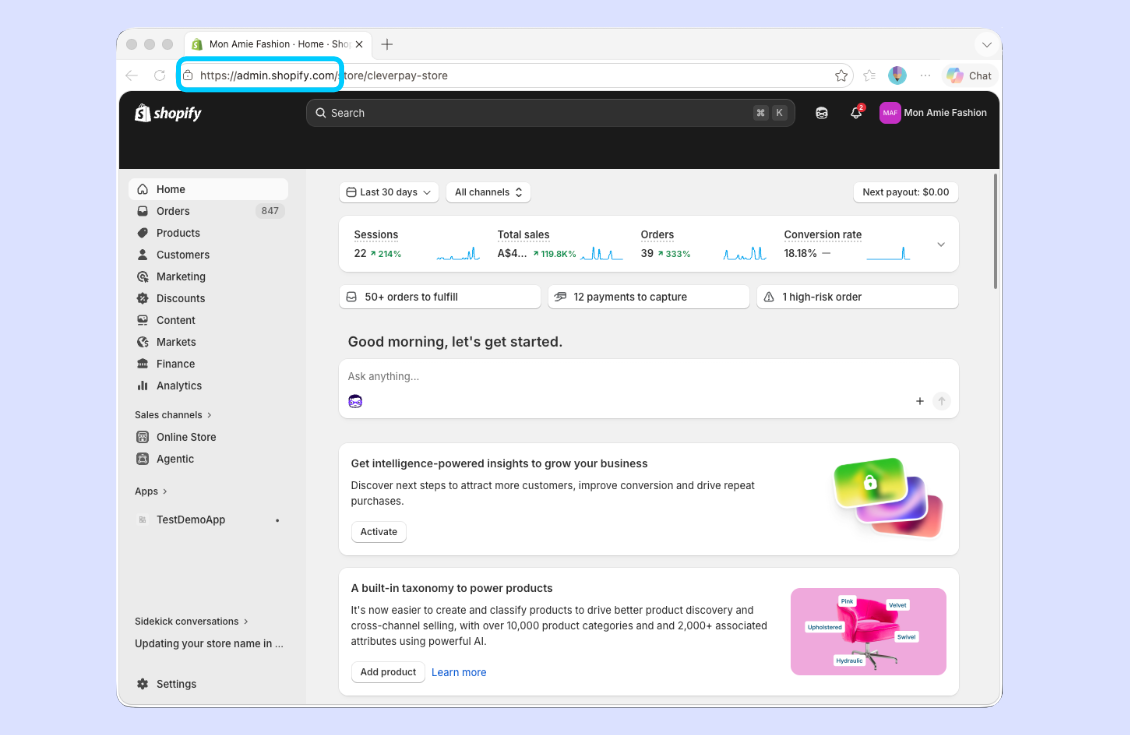Open the notifications bell

click(856, 112)
